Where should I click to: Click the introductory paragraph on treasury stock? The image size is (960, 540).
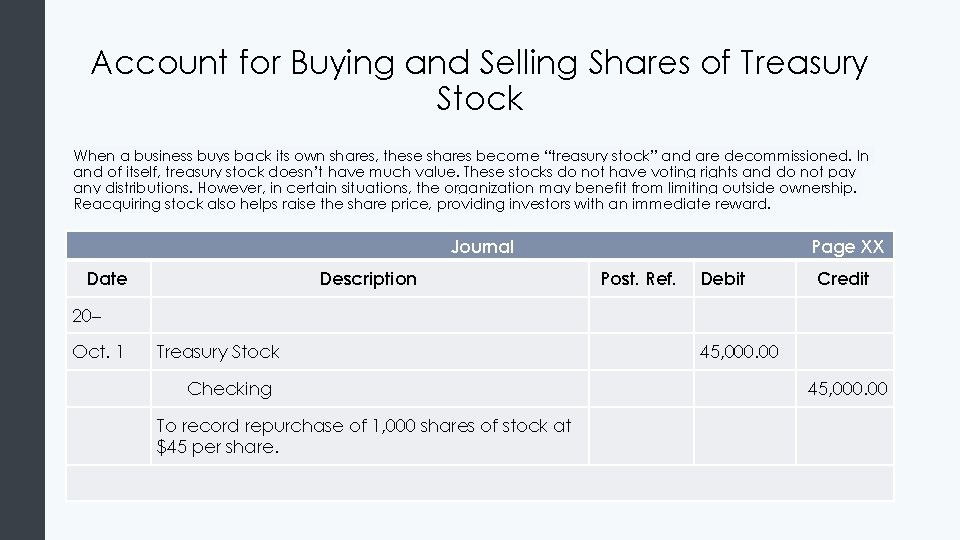(x=471, y=180)
